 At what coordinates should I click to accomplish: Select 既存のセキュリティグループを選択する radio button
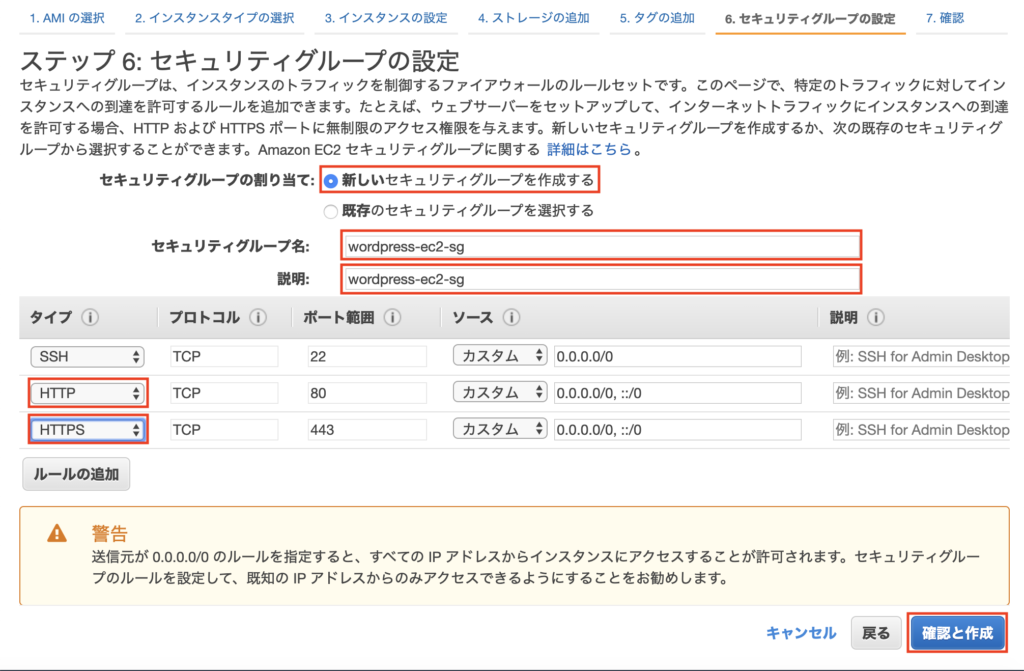[x=331, y=211]
